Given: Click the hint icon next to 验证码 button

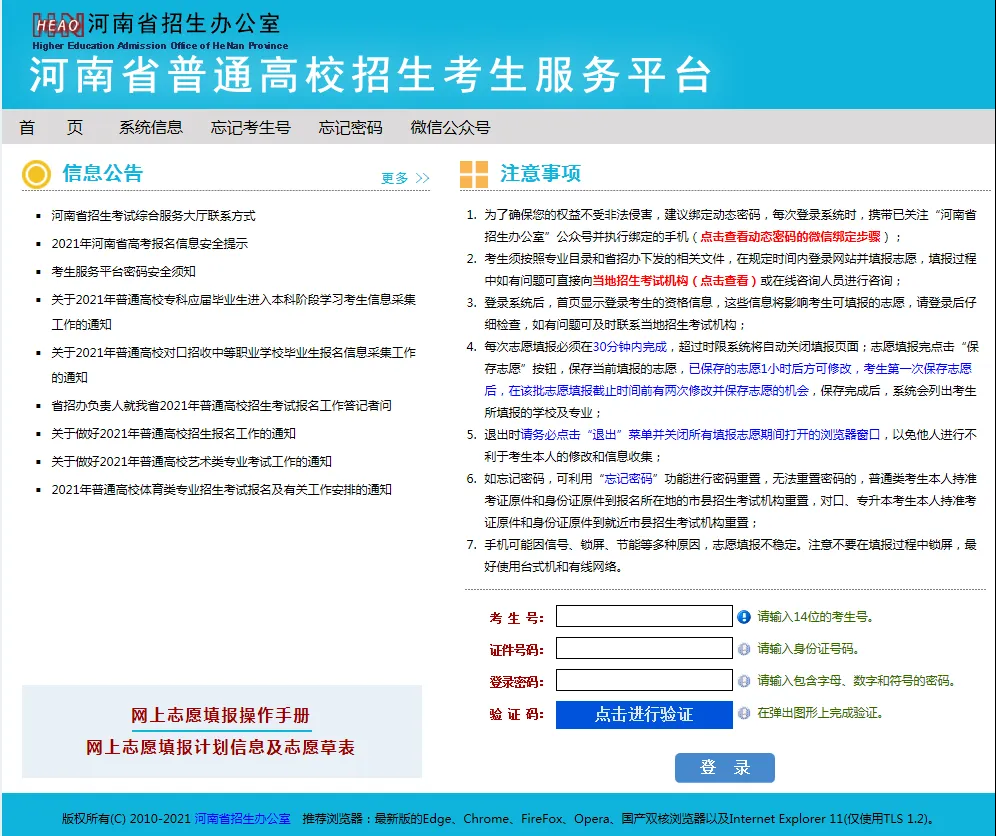Looking at the screenshot, I should 744,713.
